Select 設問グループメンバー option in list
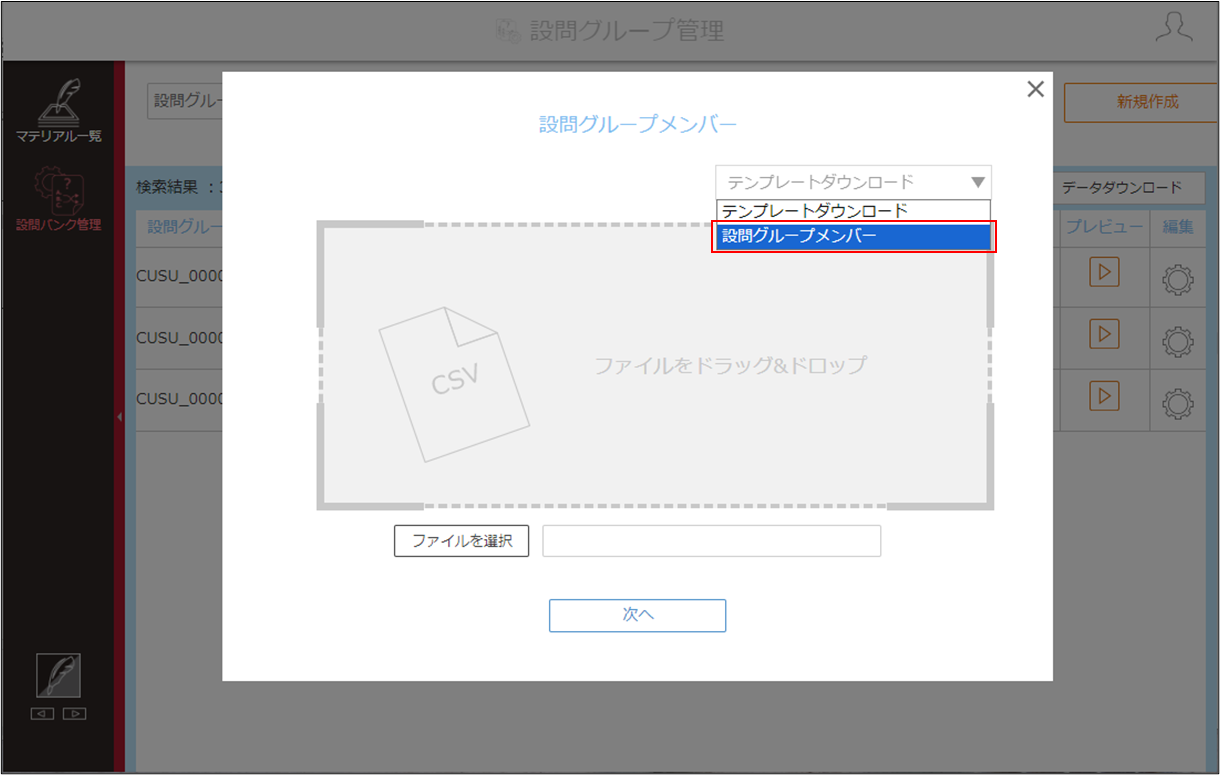The image size is (1220, 775). [853, 237]
